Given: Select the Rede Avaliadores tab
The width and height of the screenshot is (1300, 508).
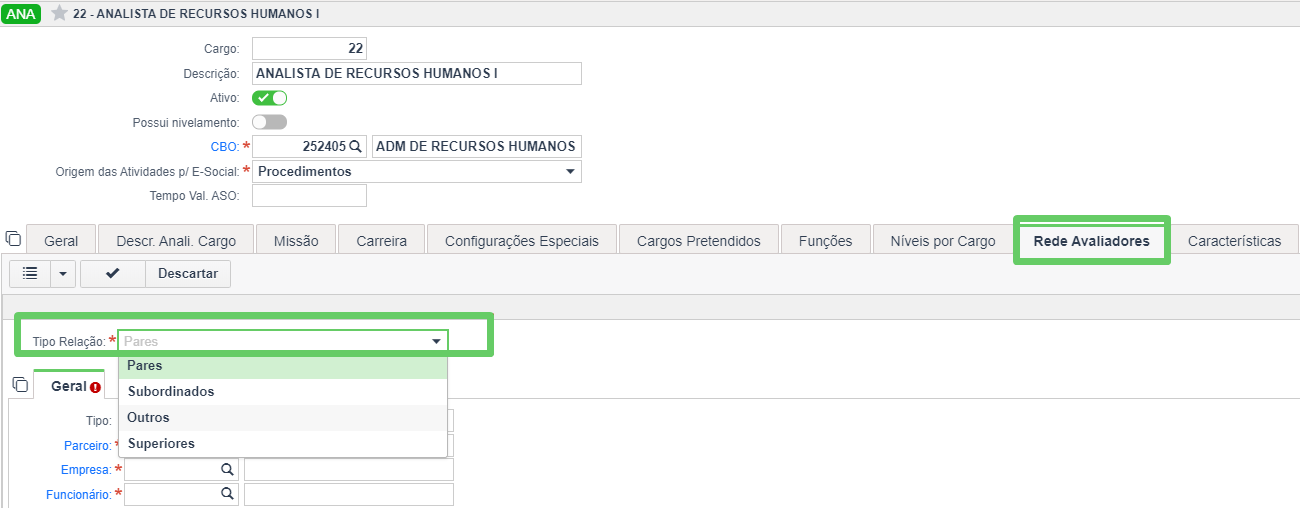Looking at the screenshot, I should (1092, 240).
